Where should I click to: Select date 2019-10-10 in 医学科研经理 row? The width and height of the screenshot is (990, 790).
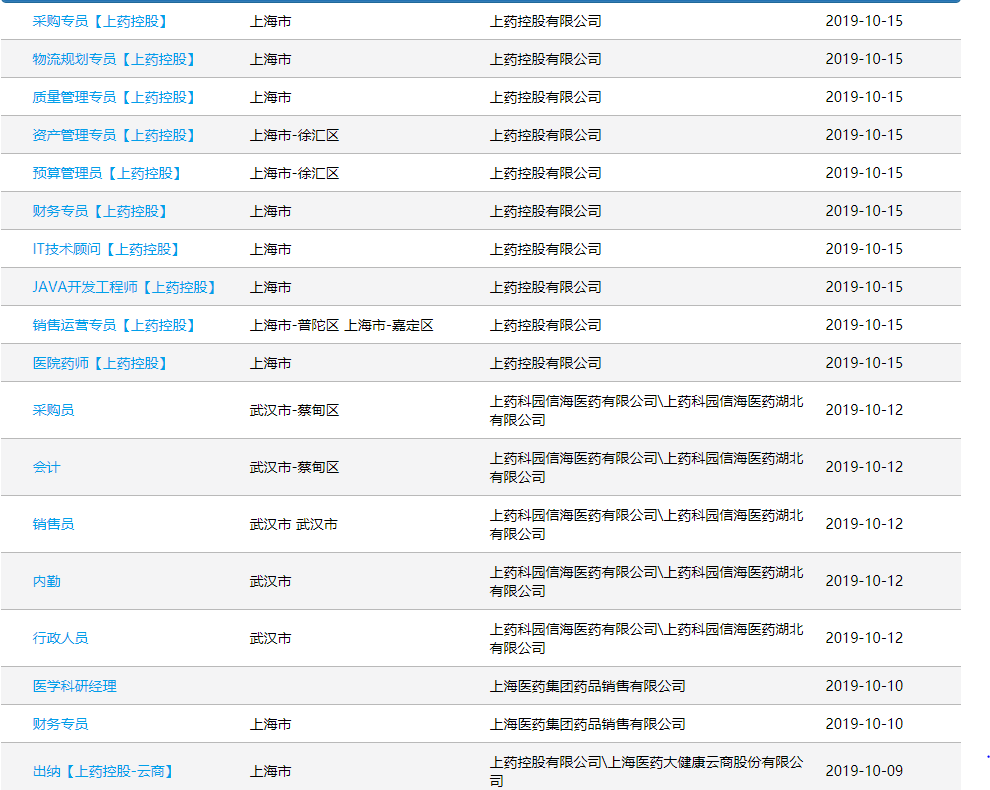tap(864, 685)
